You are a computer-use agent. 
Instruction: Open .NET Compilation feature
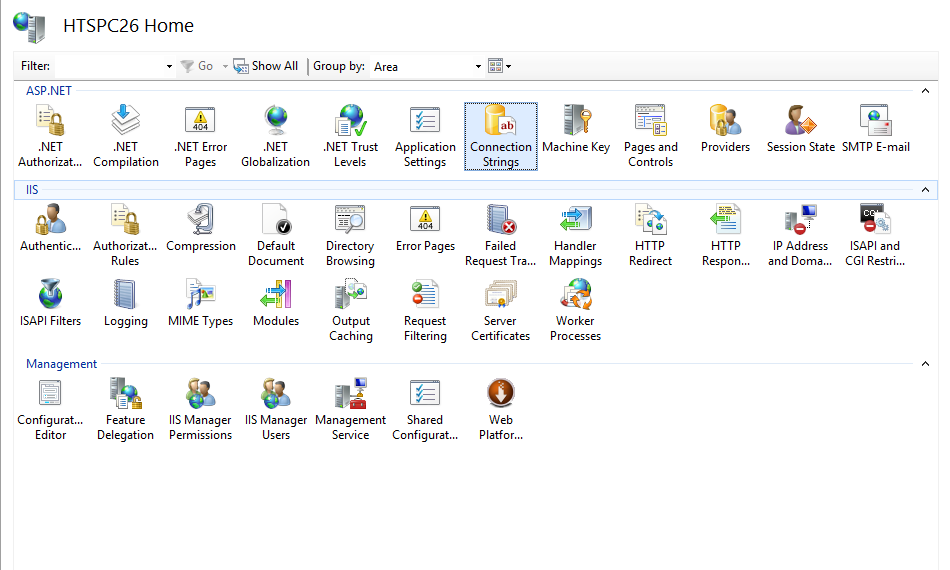pyautogui.click(x=125, y=136)
